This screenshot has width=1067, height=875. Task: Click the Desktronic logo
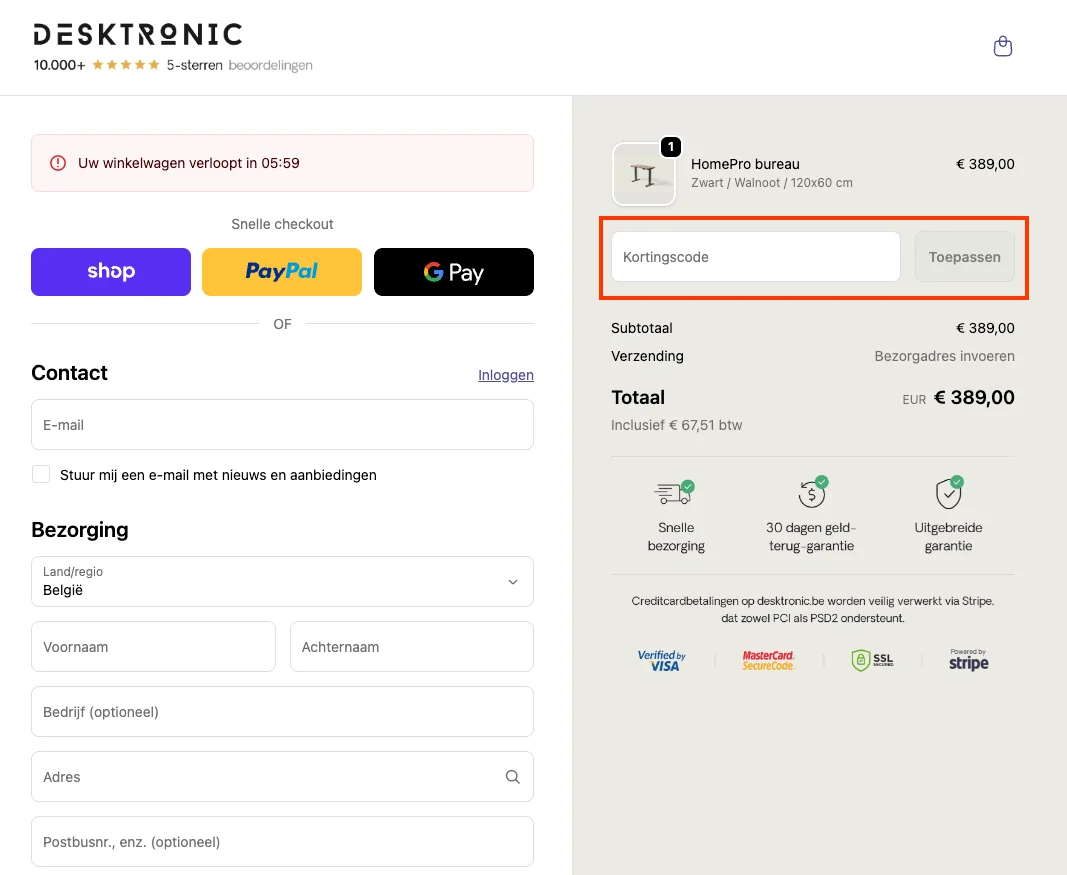[138, 35]
